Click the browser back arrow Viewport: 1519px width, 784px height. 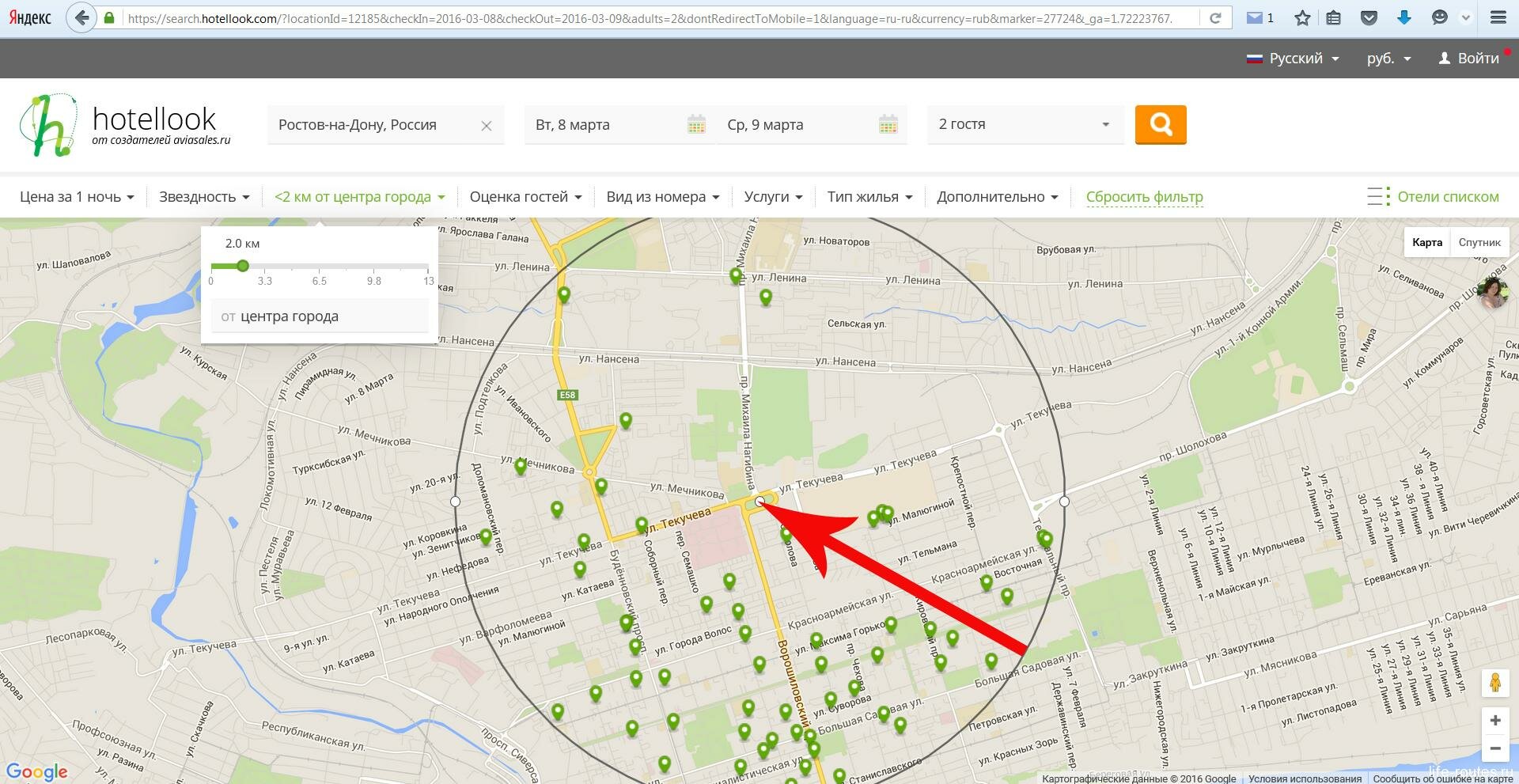pyautogui.click(x=81, y=17)
